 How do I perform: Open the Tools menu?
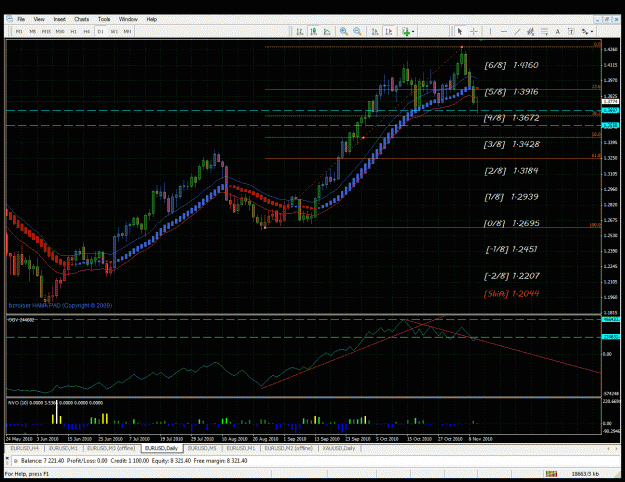point(104,19)
